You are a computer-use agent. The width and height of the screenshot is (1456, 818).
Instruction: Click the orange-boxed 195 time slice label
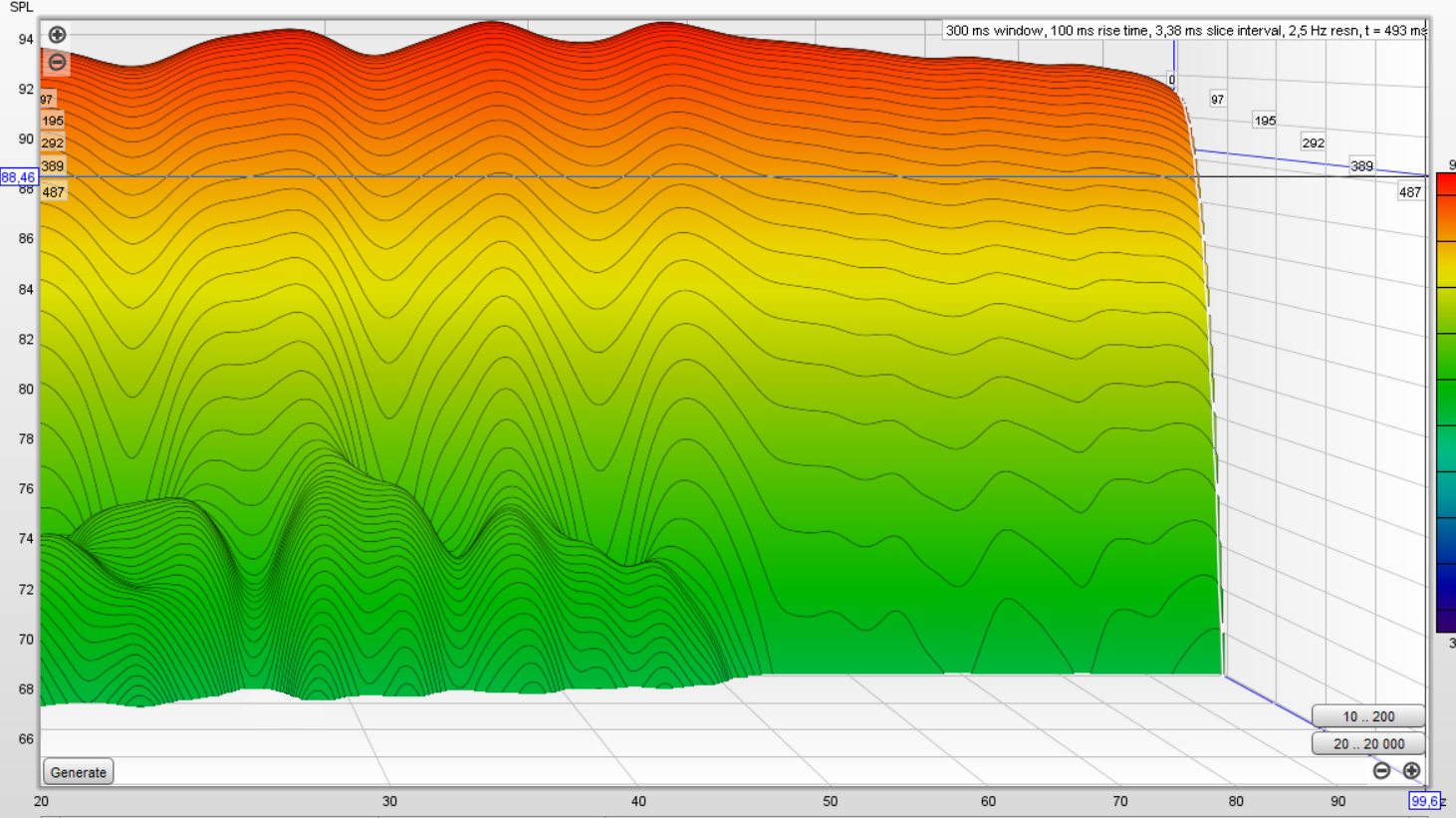pyautogui.click(x=53, y=121)
